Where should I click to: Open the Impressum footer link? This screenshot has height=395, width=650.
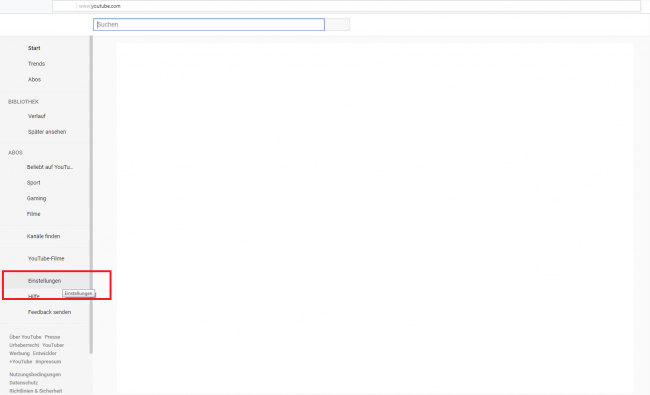tap(48, 362)
